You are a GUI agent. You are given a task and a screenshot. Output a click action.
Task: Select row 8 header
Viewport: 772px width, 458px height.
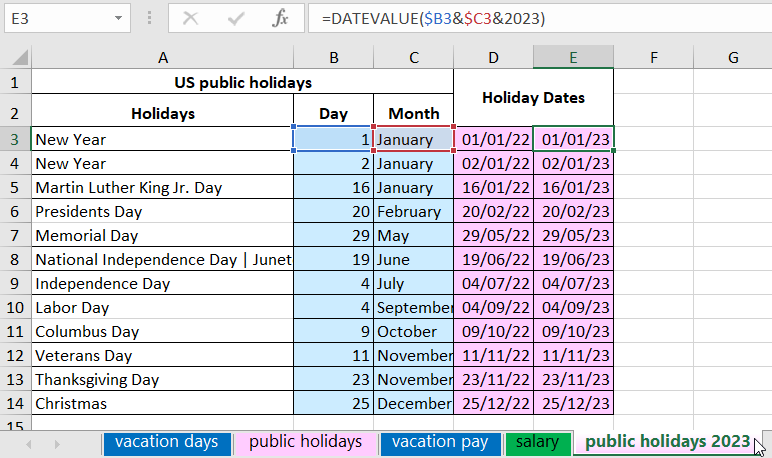tap(15, 260)
